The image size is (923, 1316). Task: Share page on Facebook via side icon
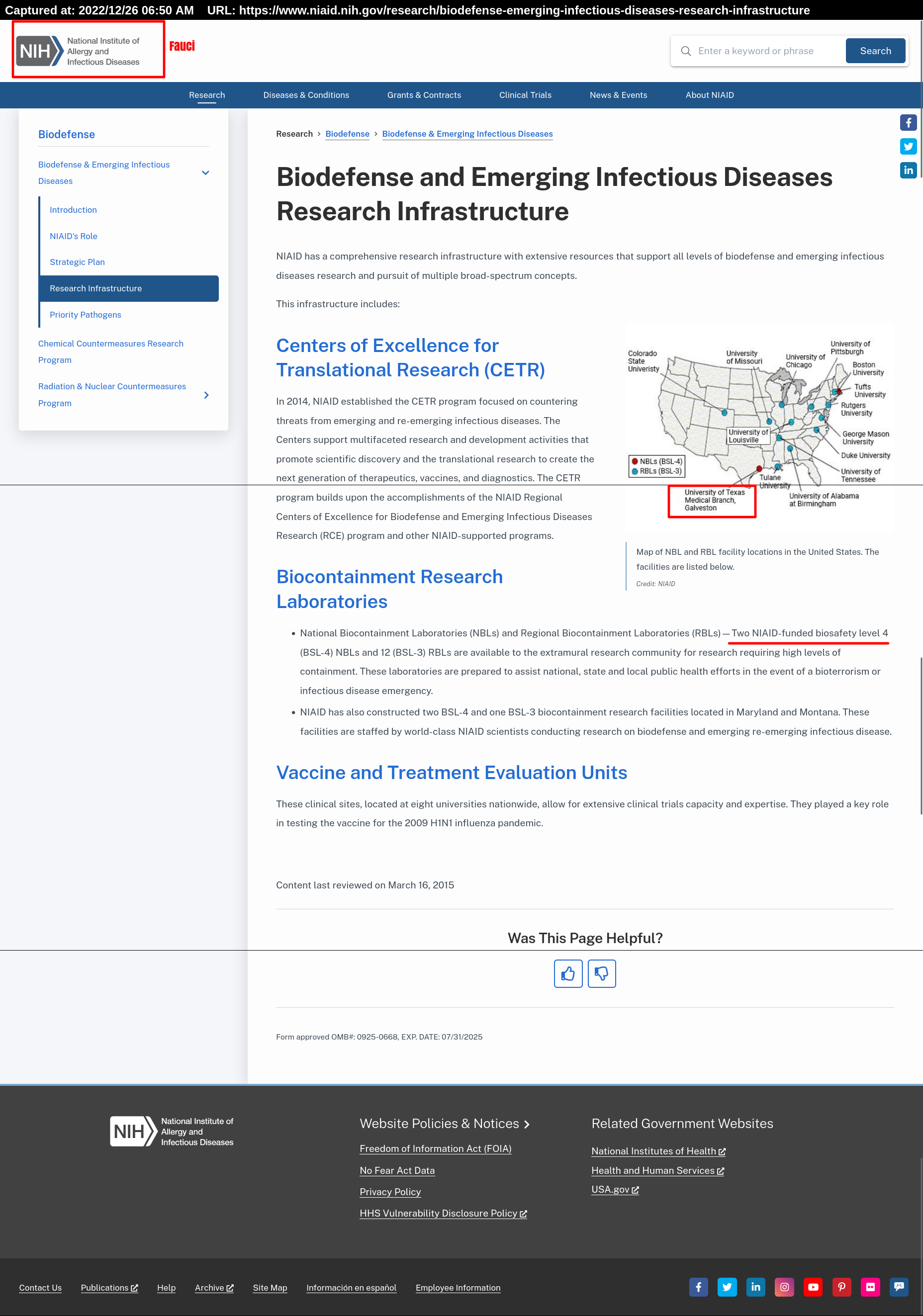[908, 123]
